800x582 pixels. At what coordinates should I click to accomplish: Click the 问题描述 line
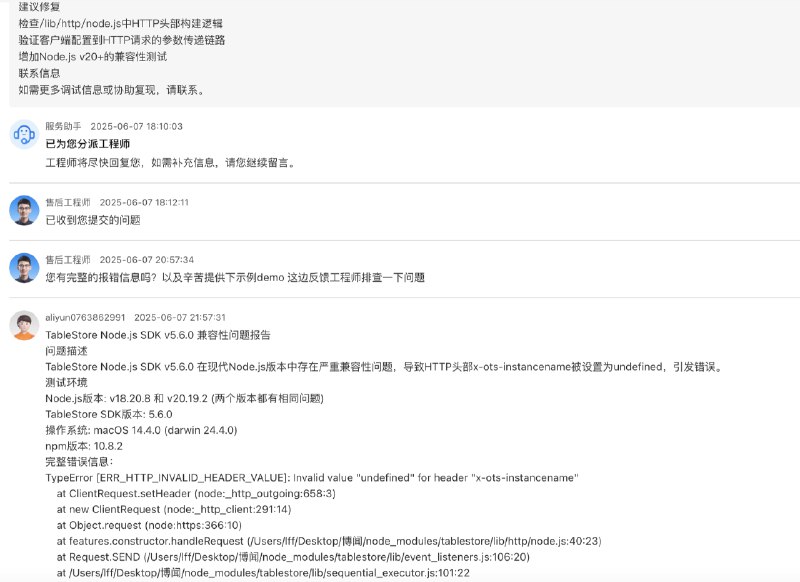click(x=66, y=351)
